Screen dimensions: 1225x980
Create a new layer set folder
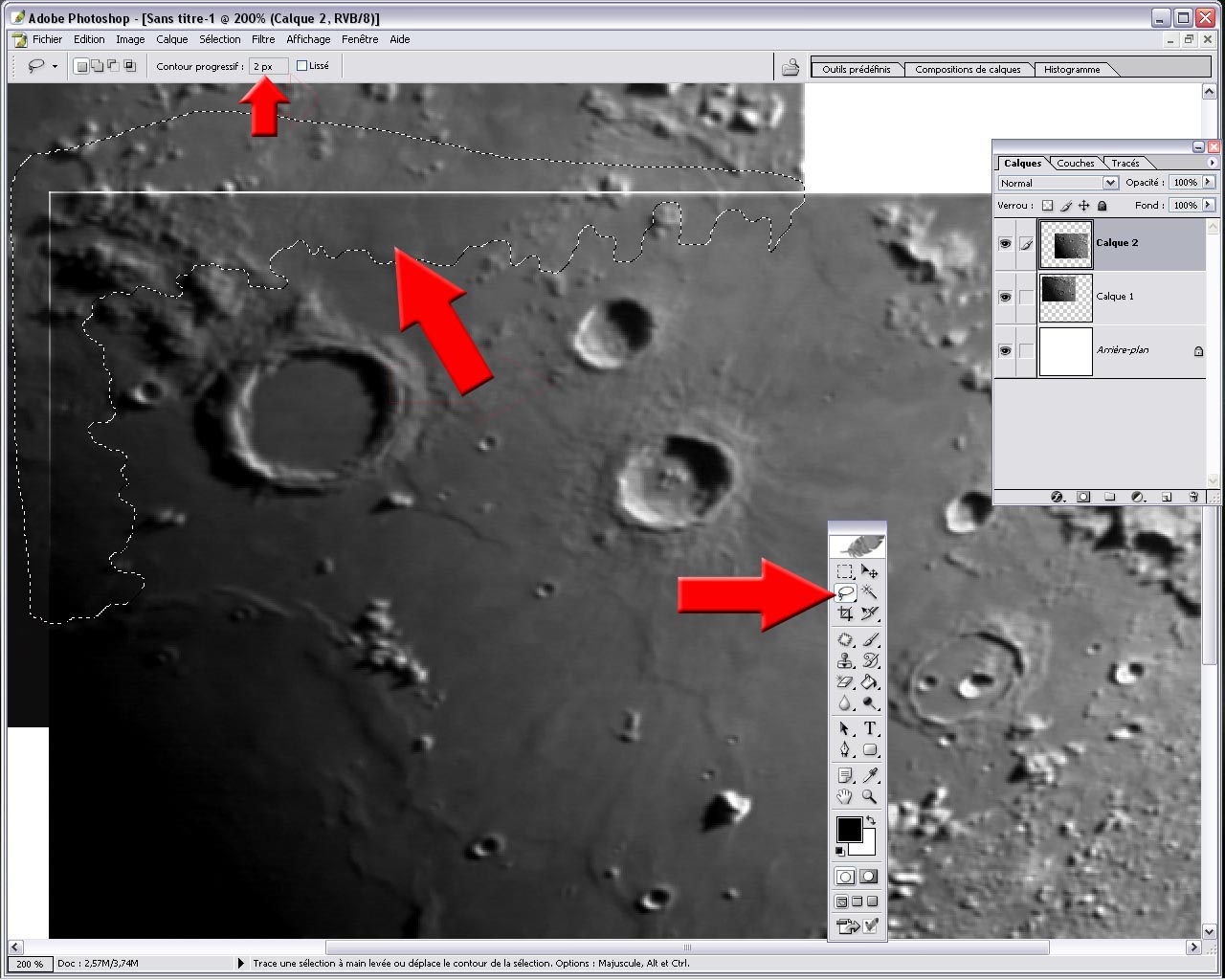click(1110, 498)
